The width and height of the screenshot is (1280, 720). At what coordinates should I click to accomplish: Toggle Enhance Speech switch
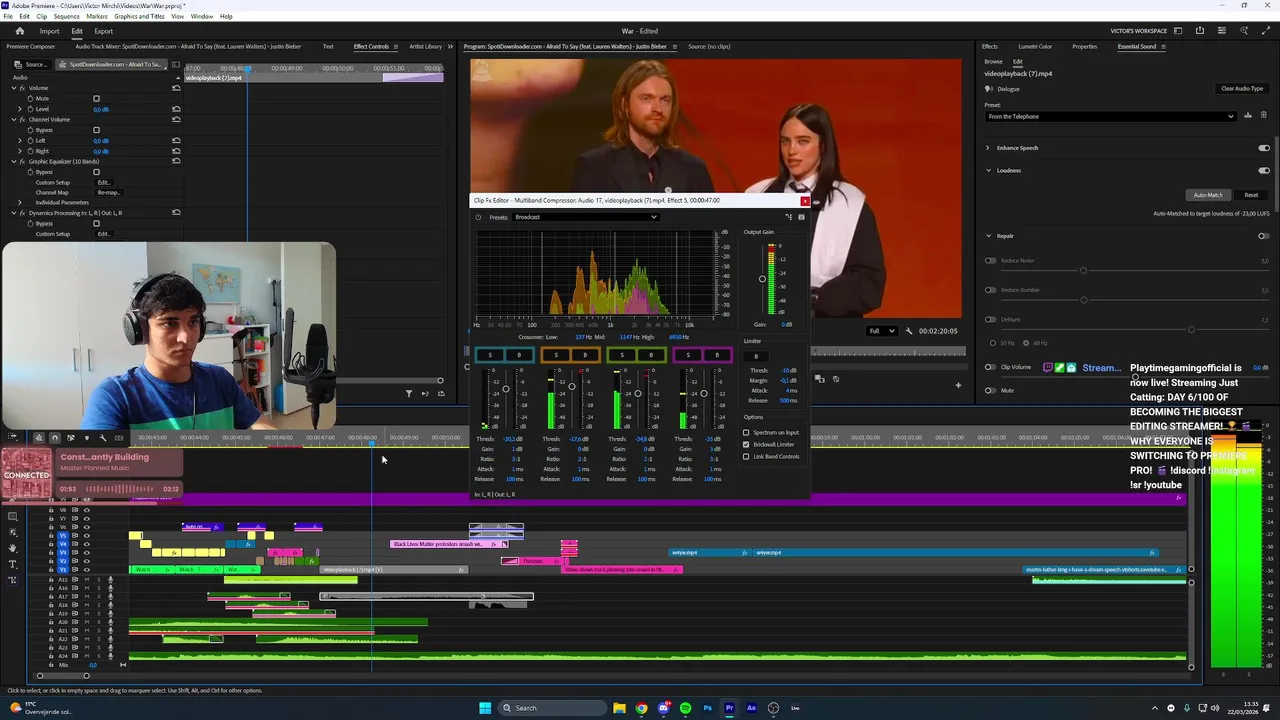pyautogui.click(x=1263, y=148)
